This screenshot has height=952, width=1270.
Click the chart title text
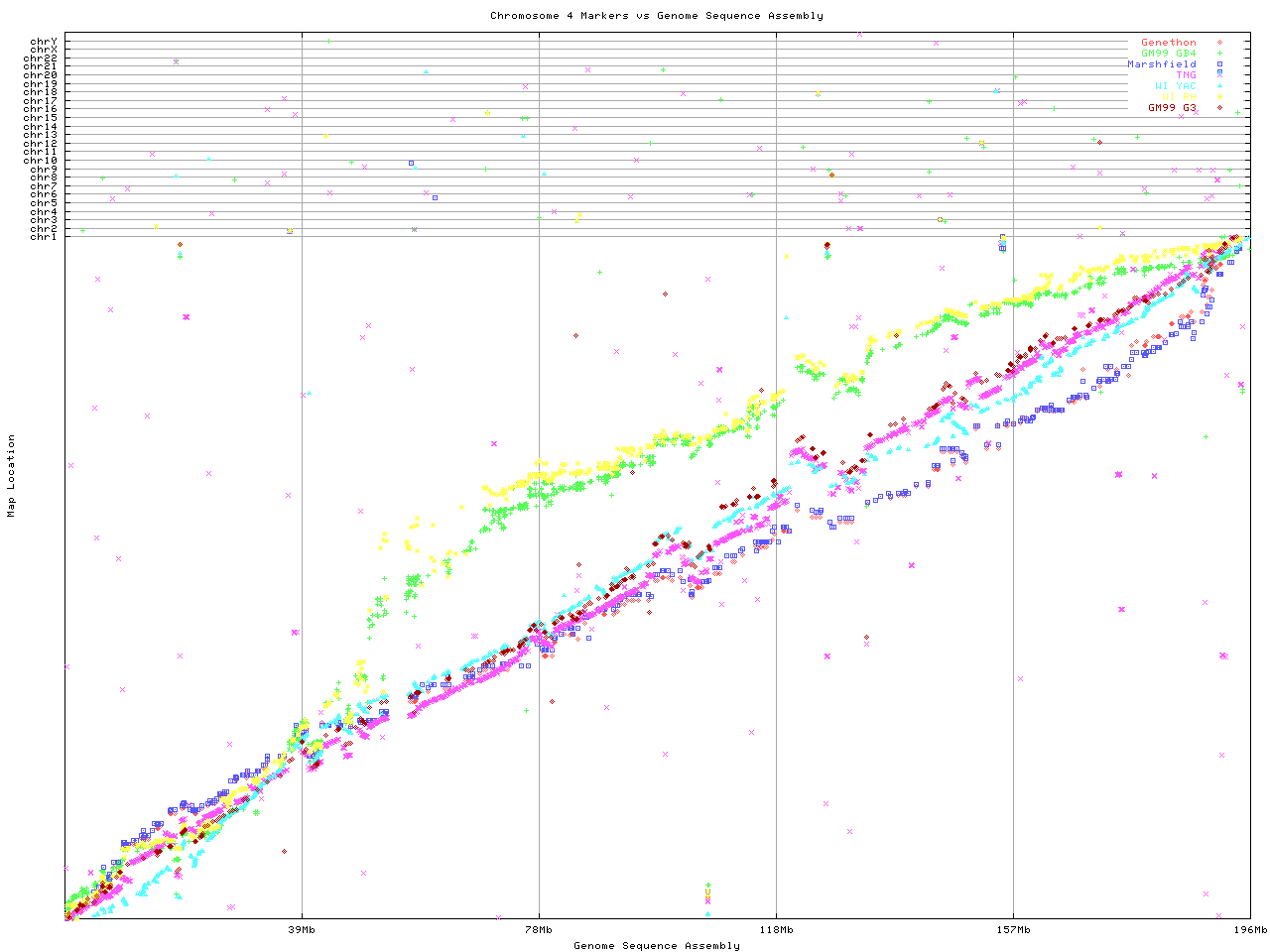click(656, 16)
